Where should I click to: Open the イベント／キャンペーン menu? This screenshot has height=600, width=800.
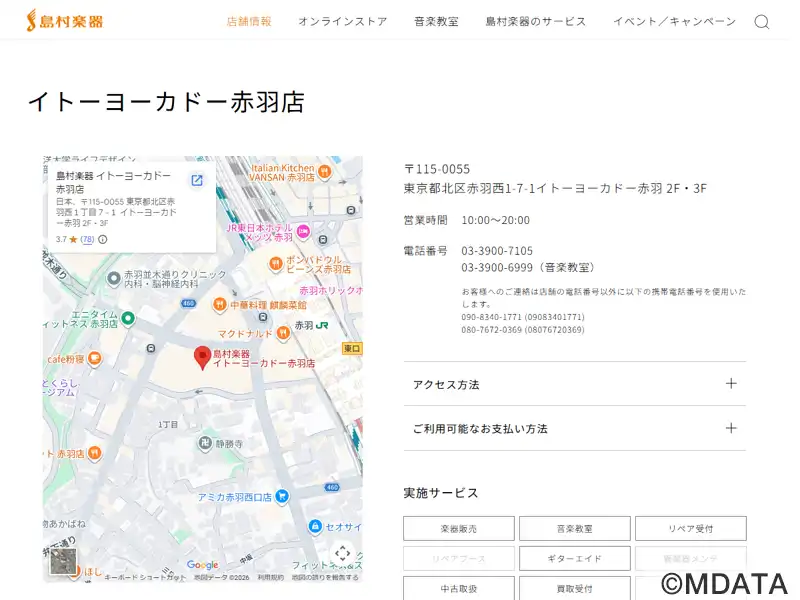coord(673,21)
